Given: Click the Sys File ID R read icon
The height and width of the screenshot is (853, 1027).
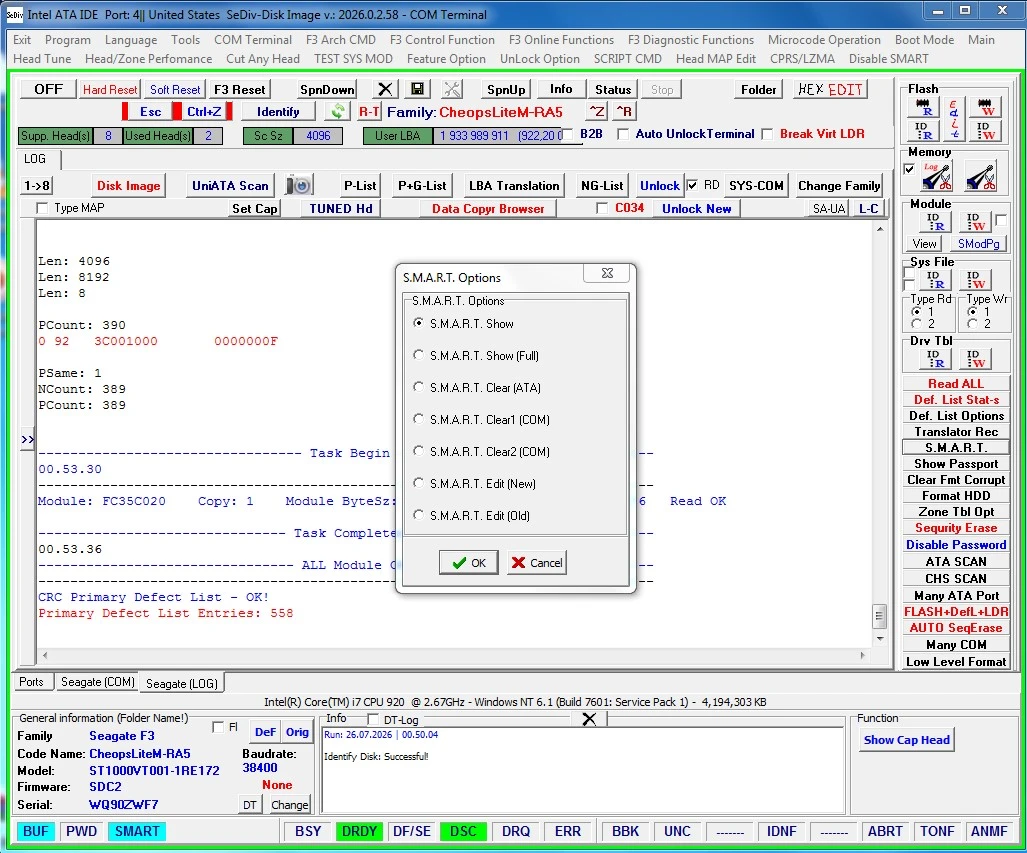Looking at the screenshot, I should click(935, 280).
